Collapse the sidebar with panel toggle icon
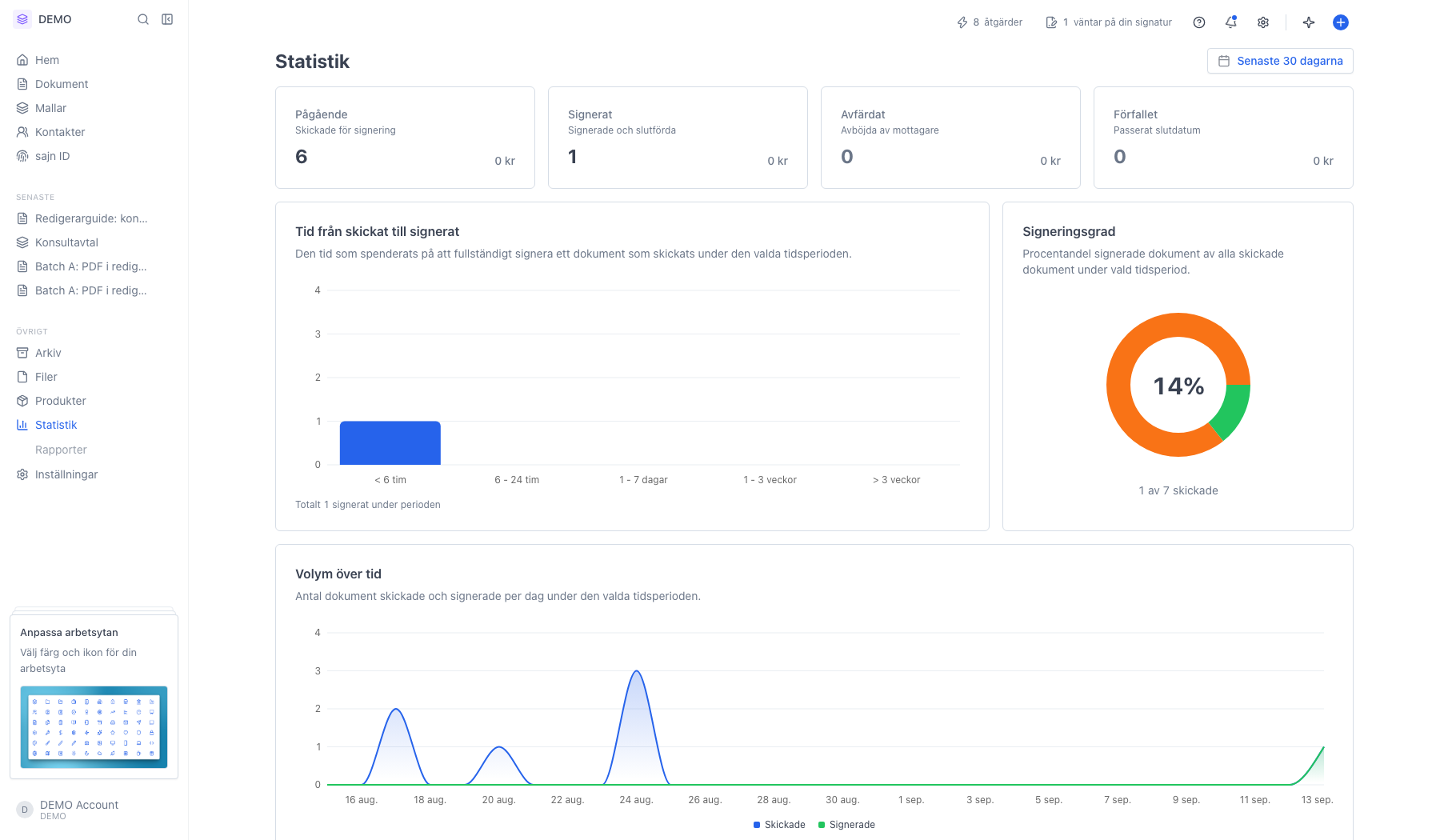Viewport: 1440px width, 840px height. coord(167,19)
